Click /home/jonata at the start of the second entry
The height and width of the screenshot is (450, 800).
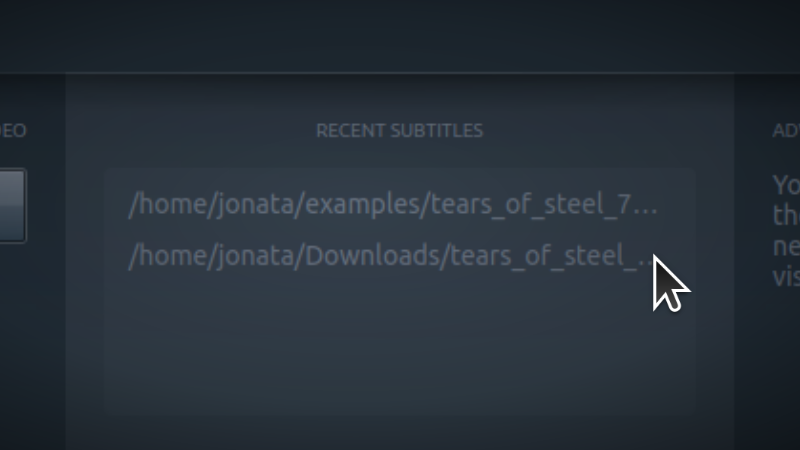tap(213, 256)
